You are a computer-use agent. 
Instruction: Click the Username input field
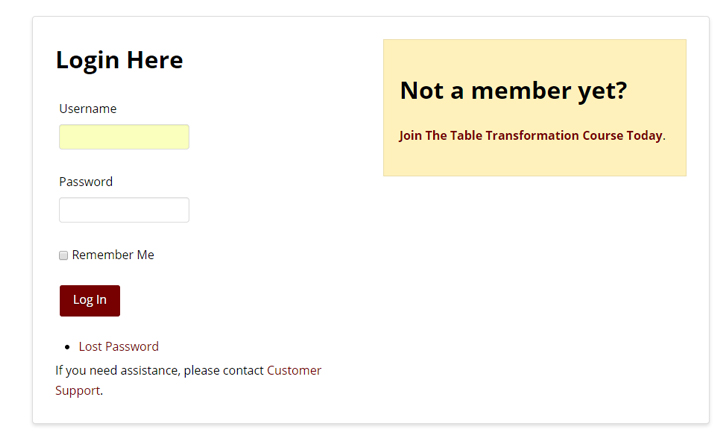pyautogui.click(x=124, y=137)
